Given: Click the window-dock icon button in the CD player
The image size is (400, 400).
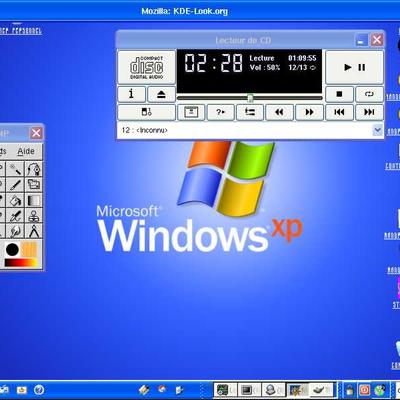Looking at the screenshot, I should [x=191, y=112].
